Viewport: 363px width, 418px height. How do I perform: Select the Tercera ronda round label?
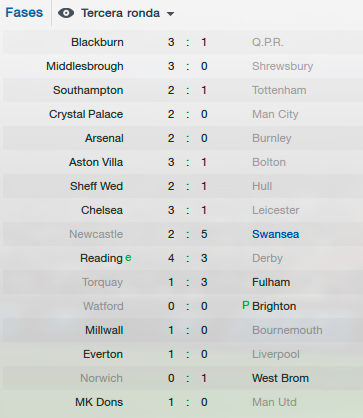120,13
